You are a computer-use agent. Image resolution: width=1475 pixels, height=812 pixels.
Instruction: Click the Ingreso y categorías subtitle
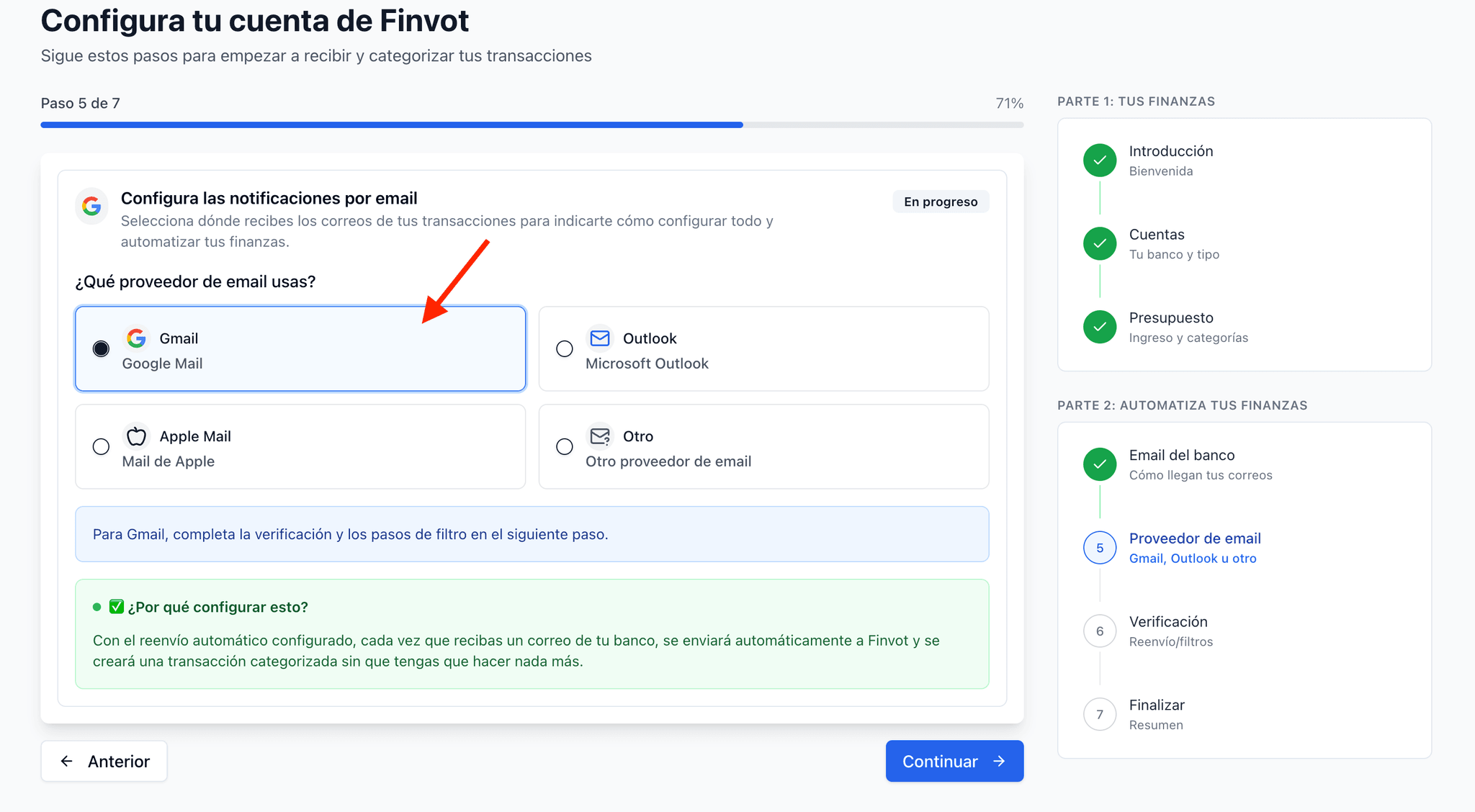pos(1188,338)
